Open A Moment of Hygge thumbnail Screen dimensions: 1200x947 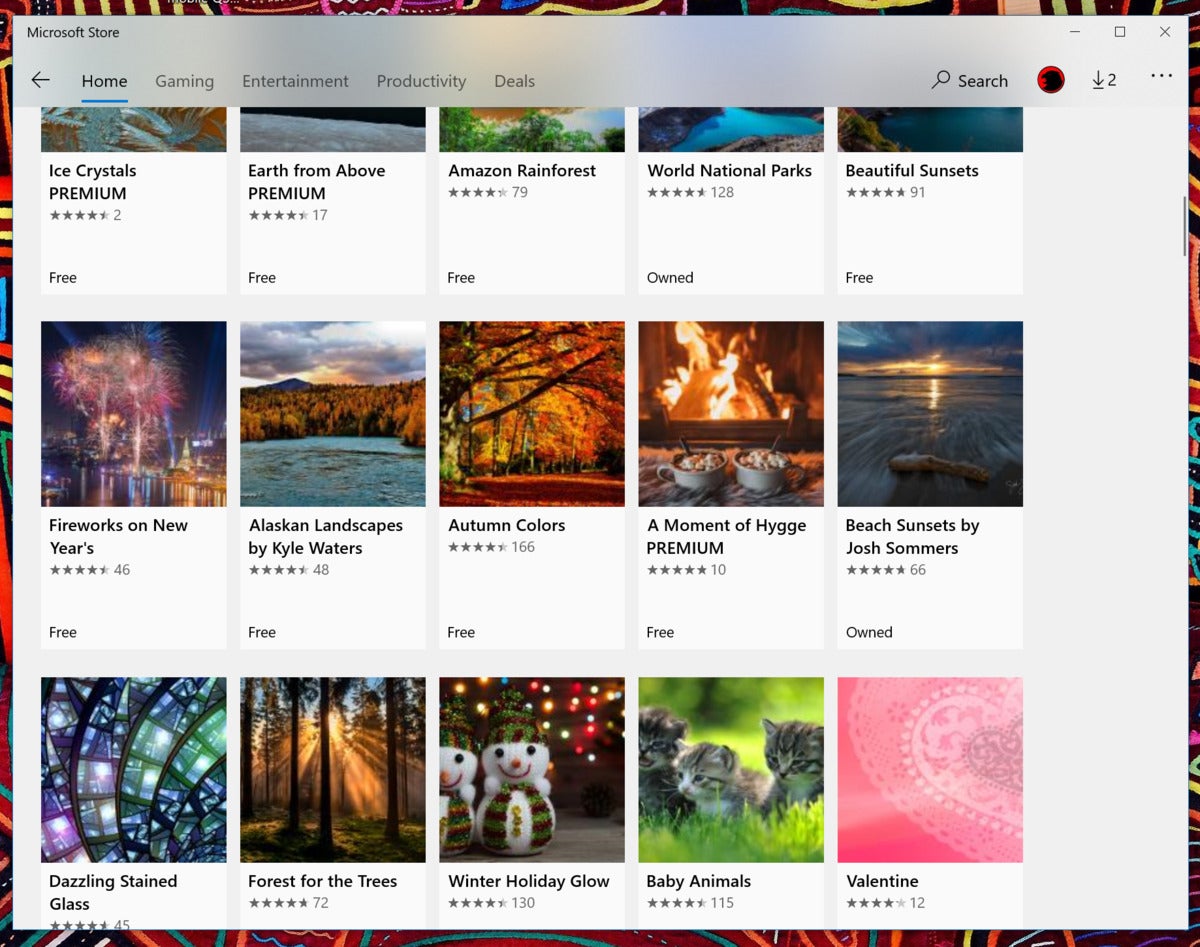pyautogui.click(x=731, y=414)
